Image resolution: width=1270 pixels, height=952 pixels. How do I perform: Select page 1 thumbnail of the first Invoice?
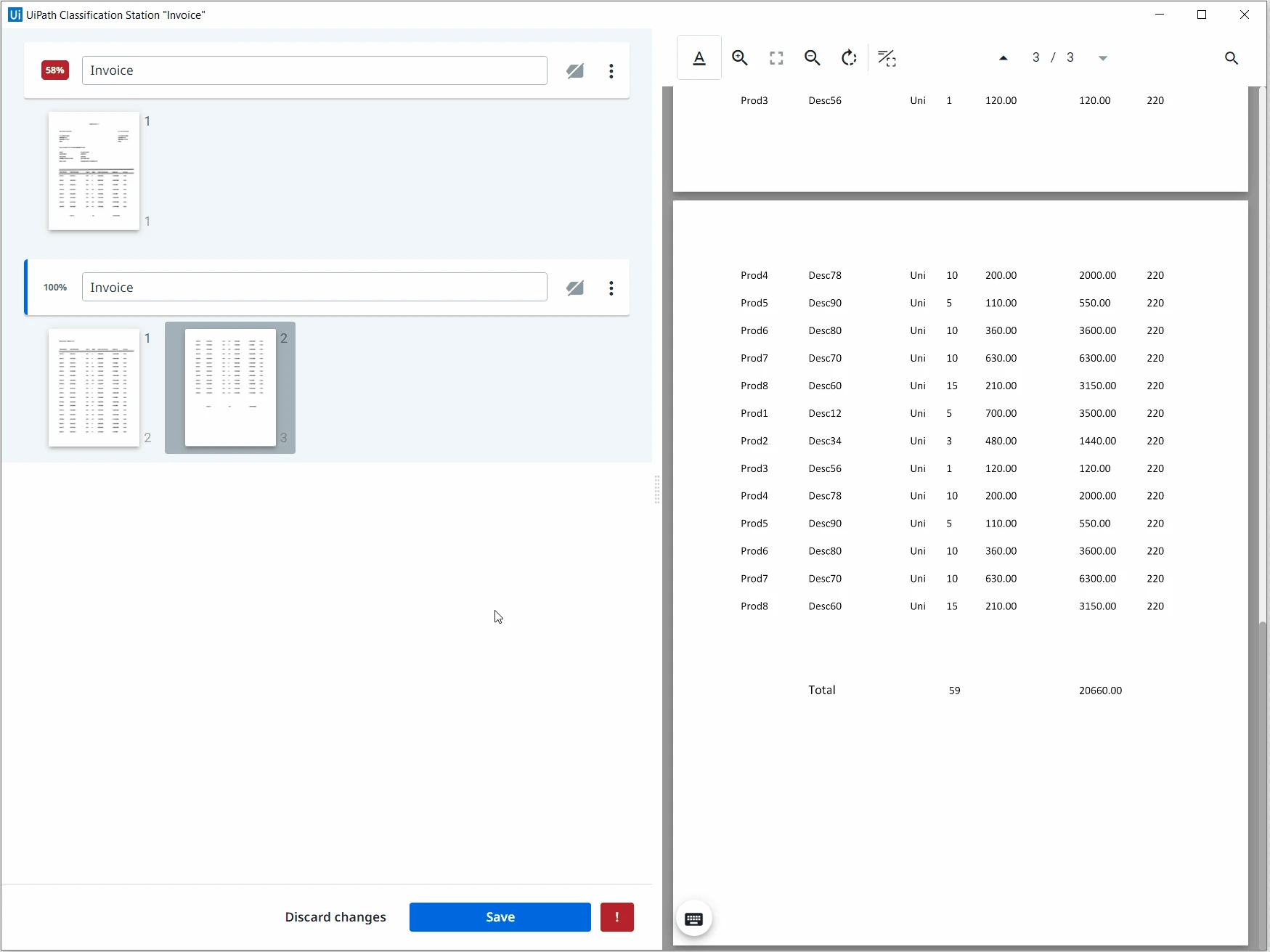94,171
